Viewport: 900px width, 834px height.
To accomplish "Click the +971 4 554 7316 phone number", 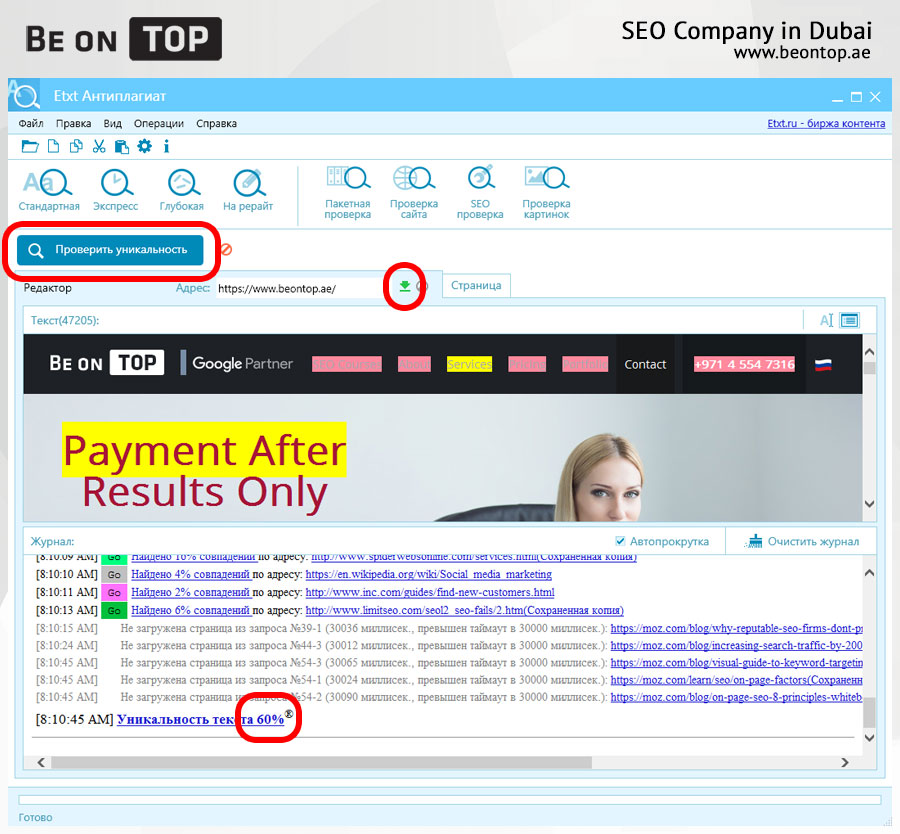I will pyautogui.click(x=744, y=364).
